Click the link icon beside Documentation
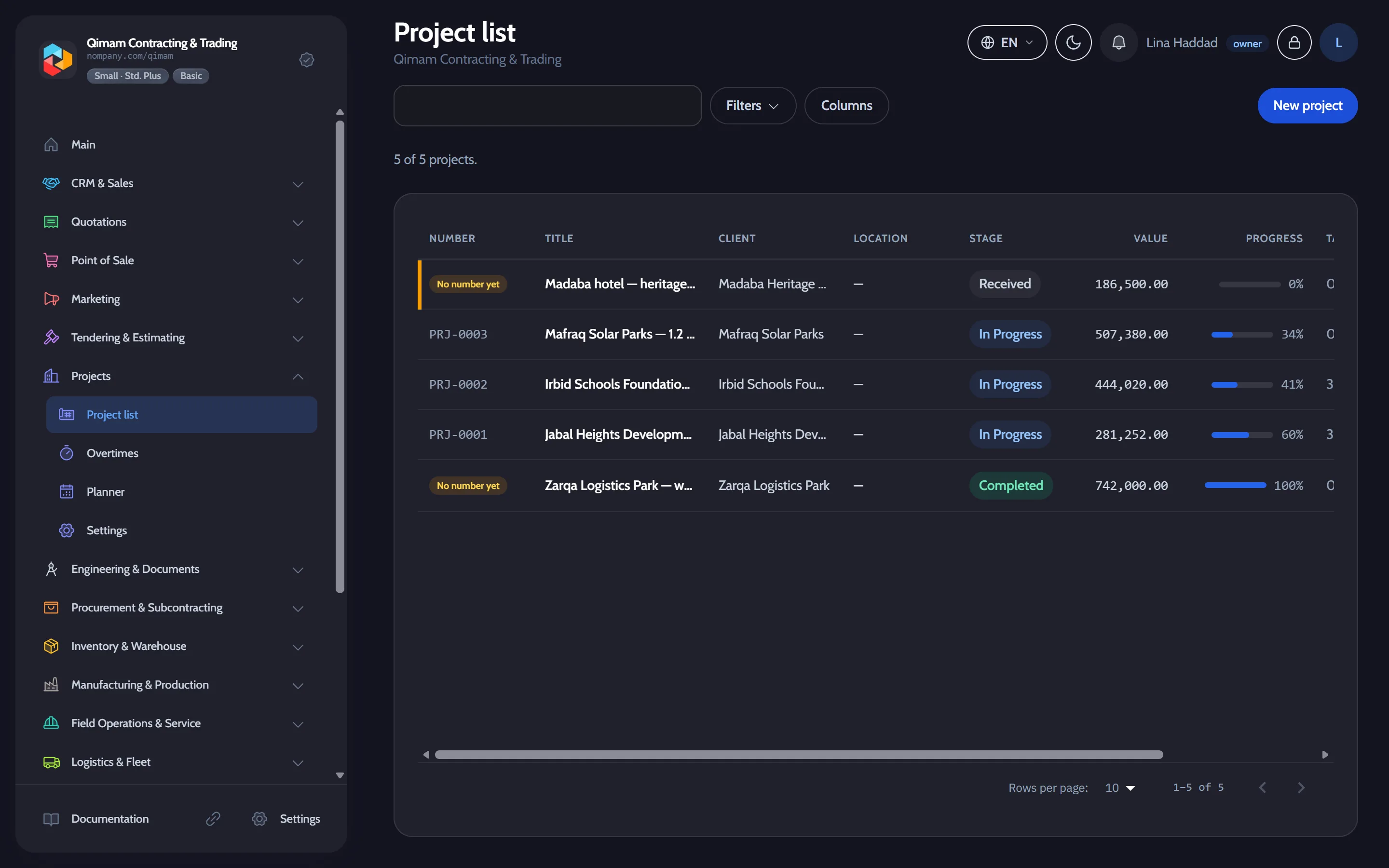 click(x=213, y=819)
